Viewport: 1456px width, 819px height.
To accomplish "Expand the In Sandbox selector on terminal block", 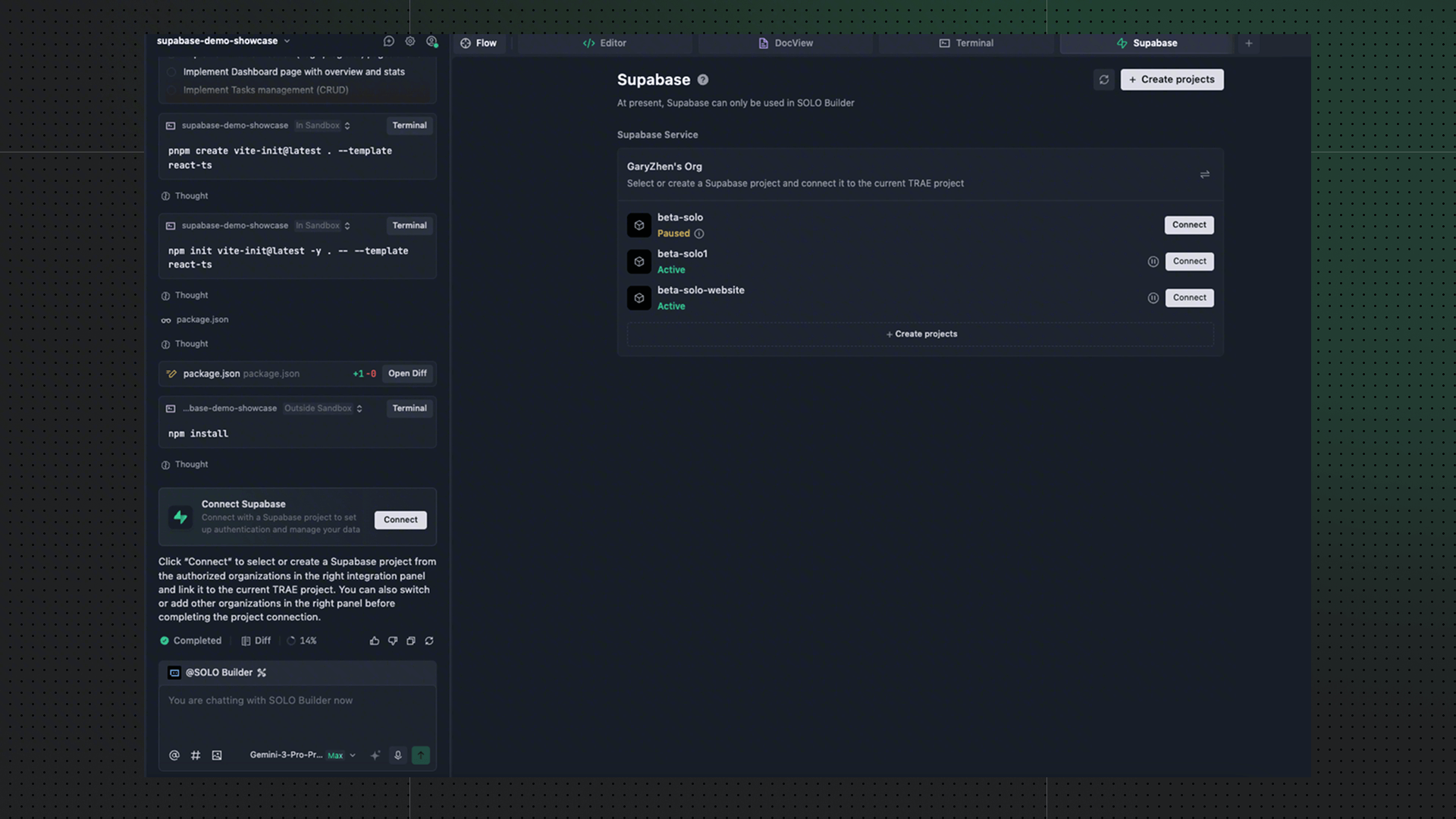I will point(323,125).
